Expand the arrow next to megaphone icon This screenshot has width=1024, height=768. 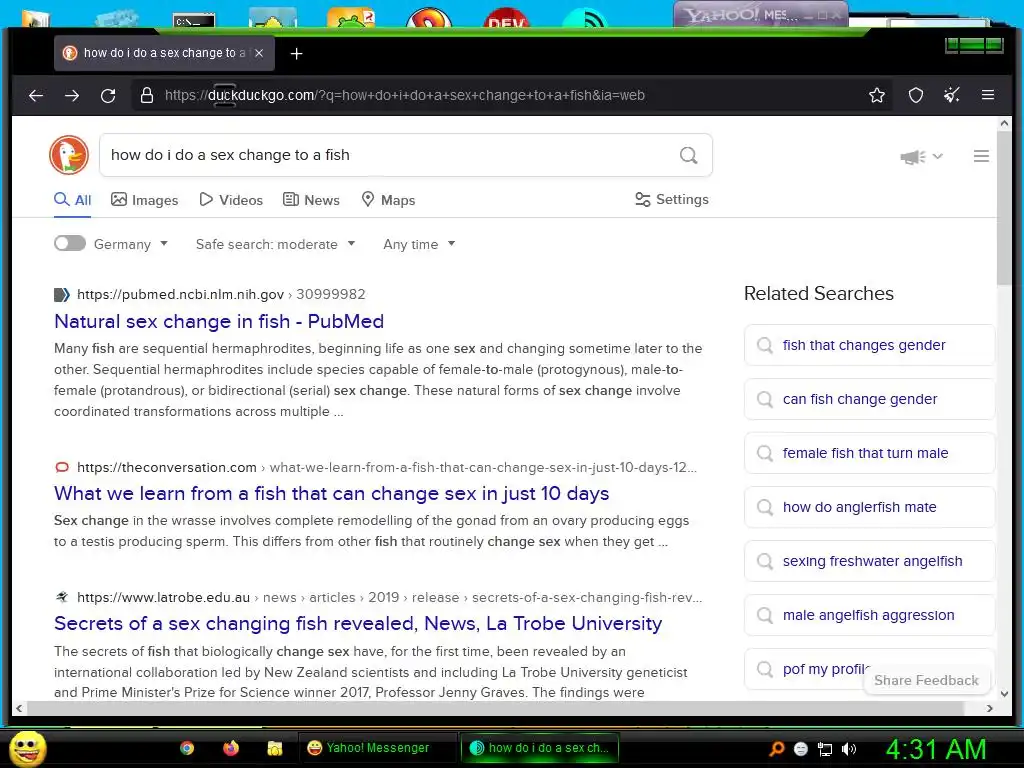938,156
